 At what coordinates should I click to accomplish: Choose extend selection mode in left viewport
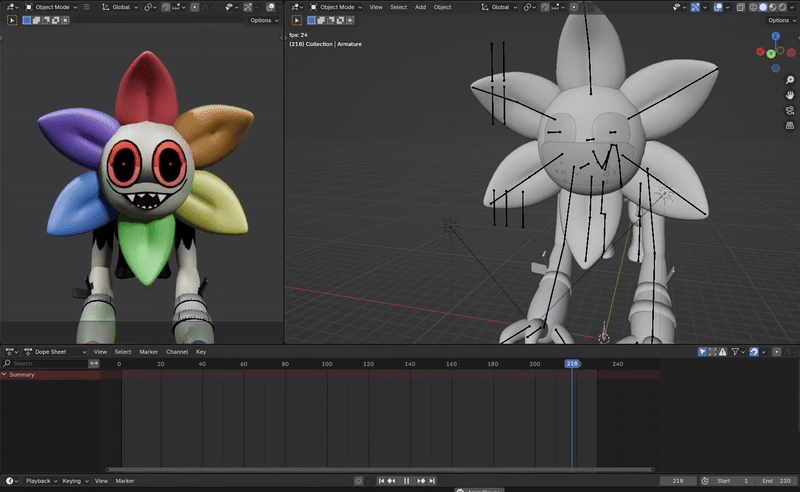tap(37, 20)
